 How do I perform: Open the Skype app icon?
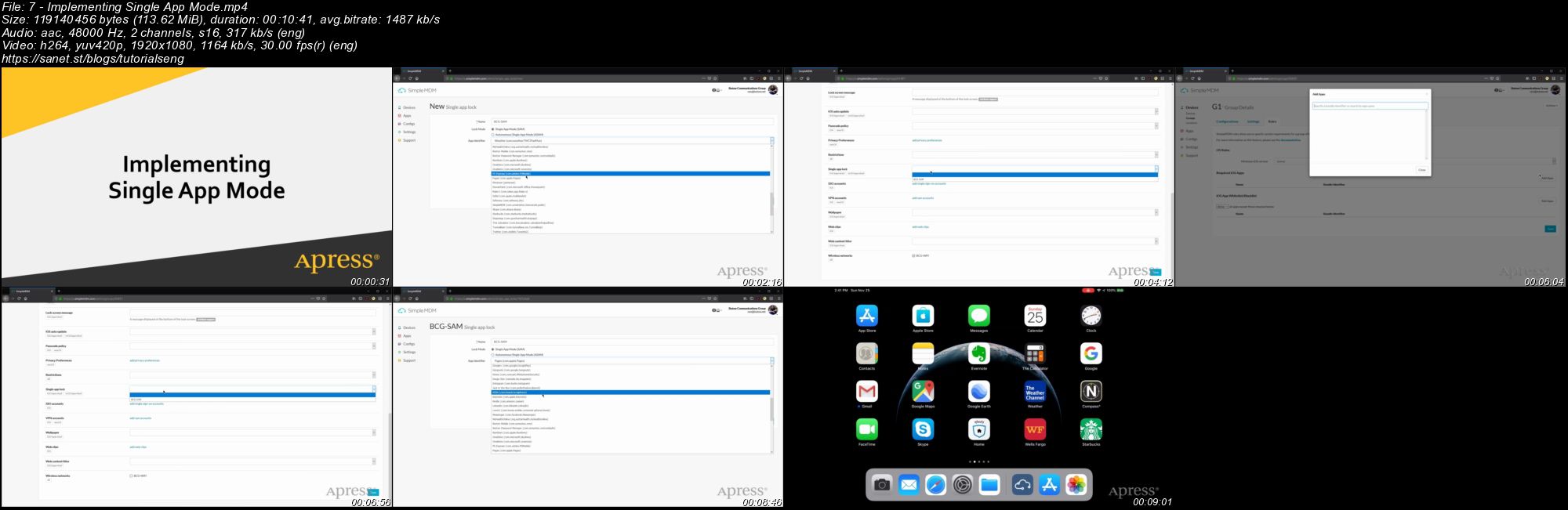pos(923,429)
